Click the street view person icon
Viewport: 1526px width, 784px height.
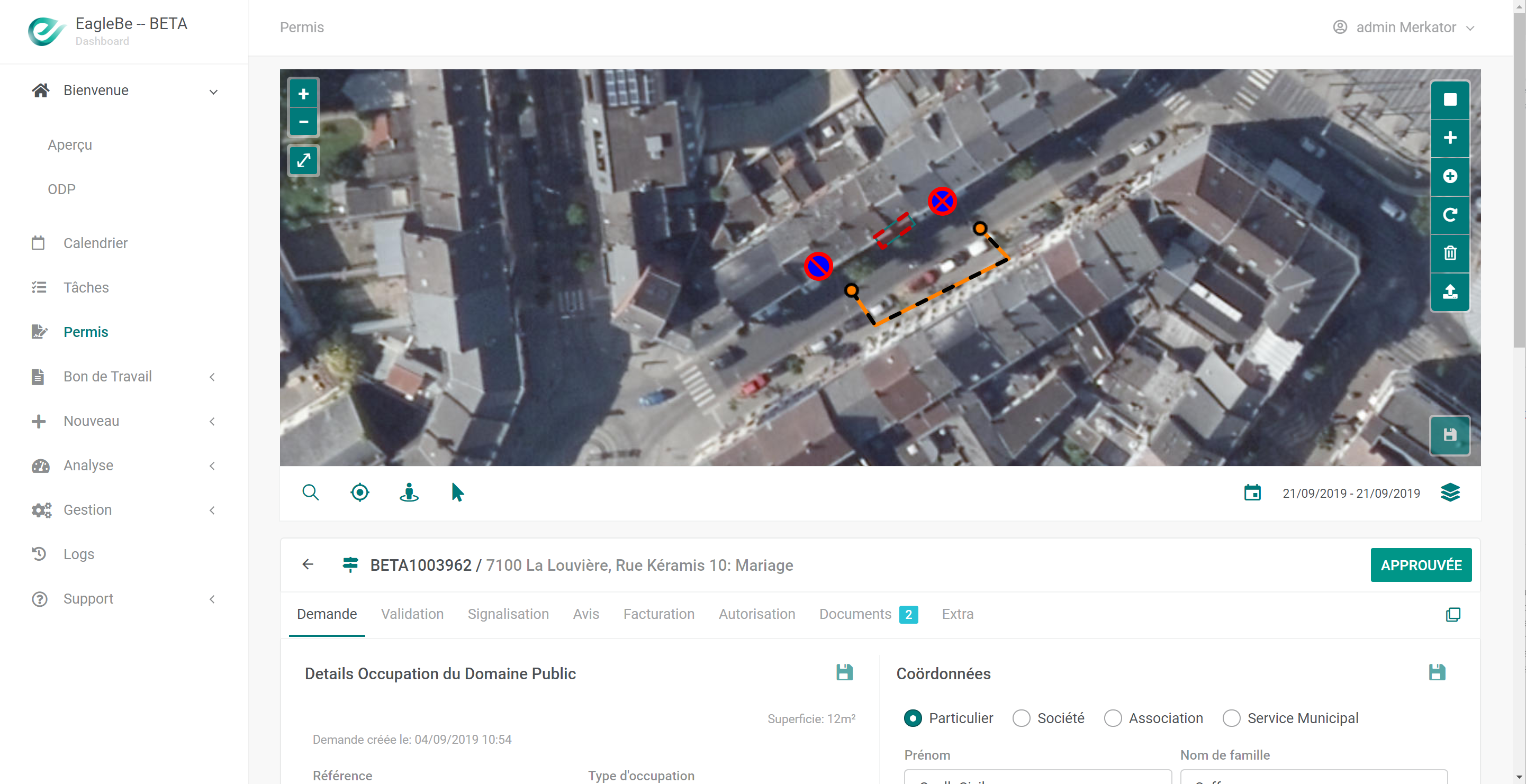(x=409, y=493)
